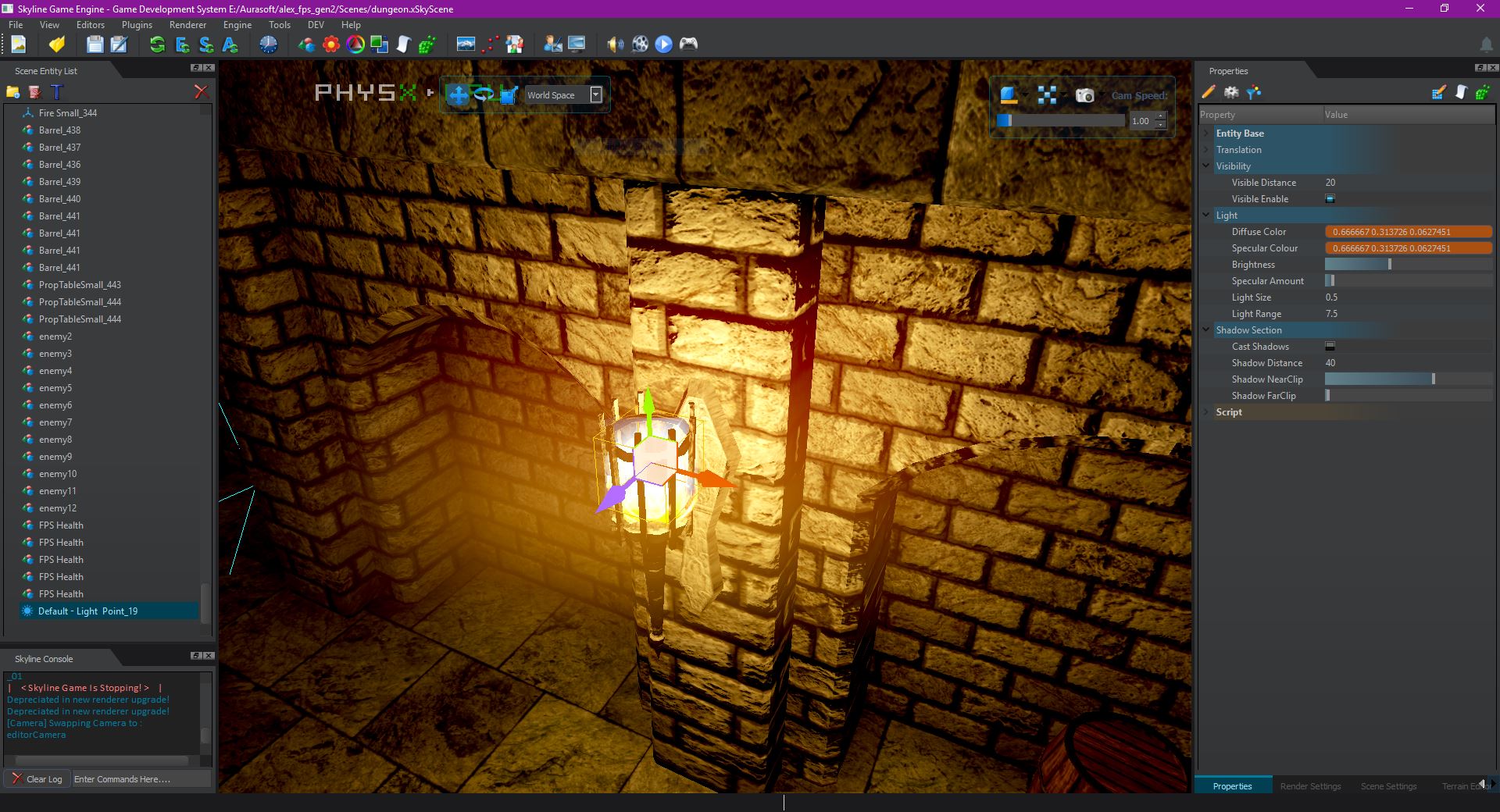Click the blue T icon in Scene Entity List
The height and width of the screenshot is (812, 1500).
pyautogui.click(x=56, y=92)
